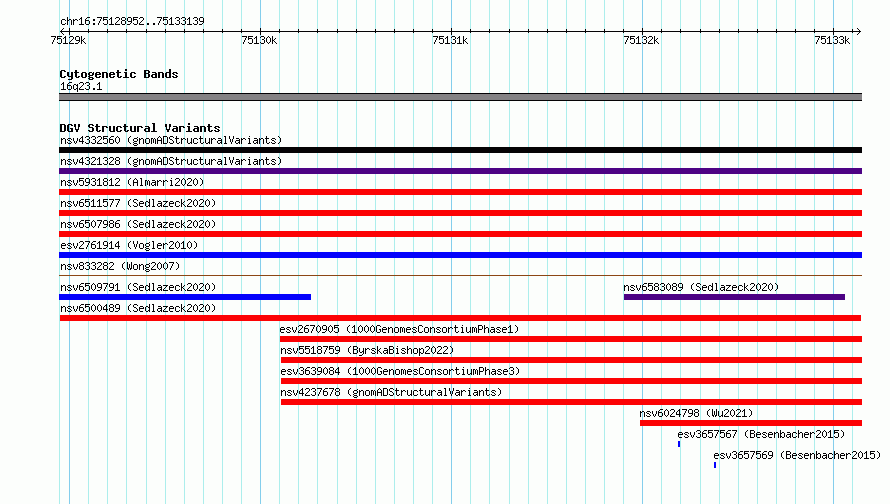Click the 75133k ruler label
Image resolution: width=890 pixels, height=504 pixels.
pos(832,40)
